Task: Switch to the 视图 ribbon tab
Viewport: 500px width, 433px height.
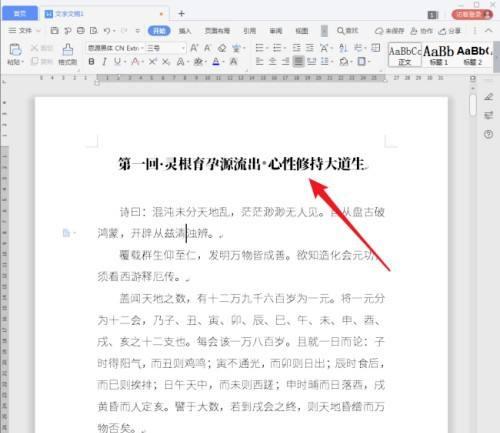Action: point(302,31)
